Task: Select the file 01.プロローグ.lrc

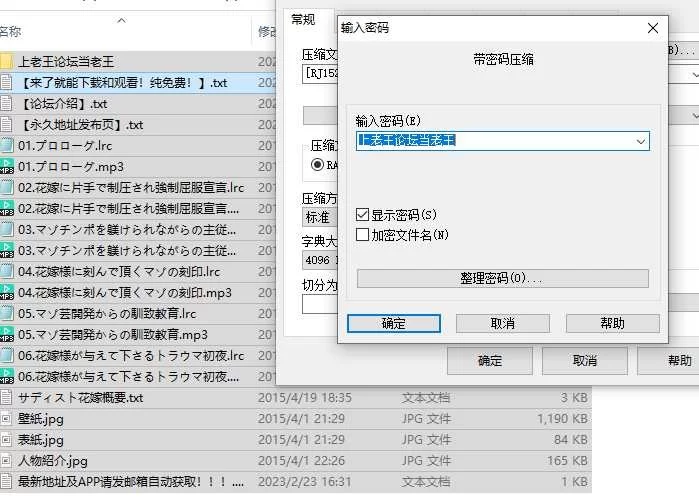Action: coord(65,146)
